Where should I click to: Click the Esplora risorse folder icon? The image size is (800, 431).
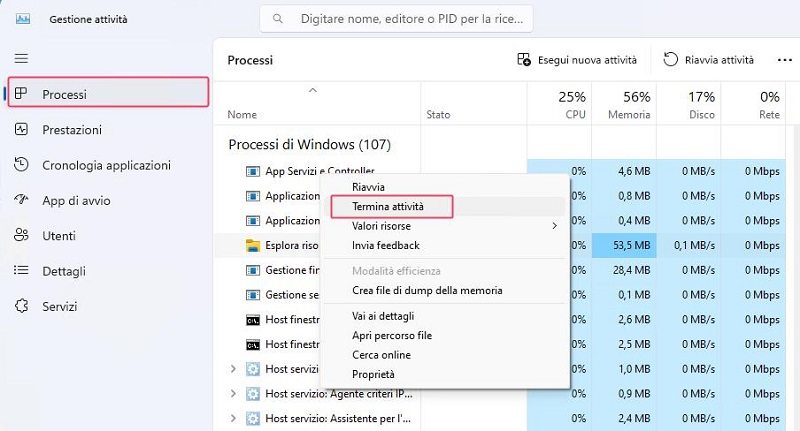pos(253,245)
